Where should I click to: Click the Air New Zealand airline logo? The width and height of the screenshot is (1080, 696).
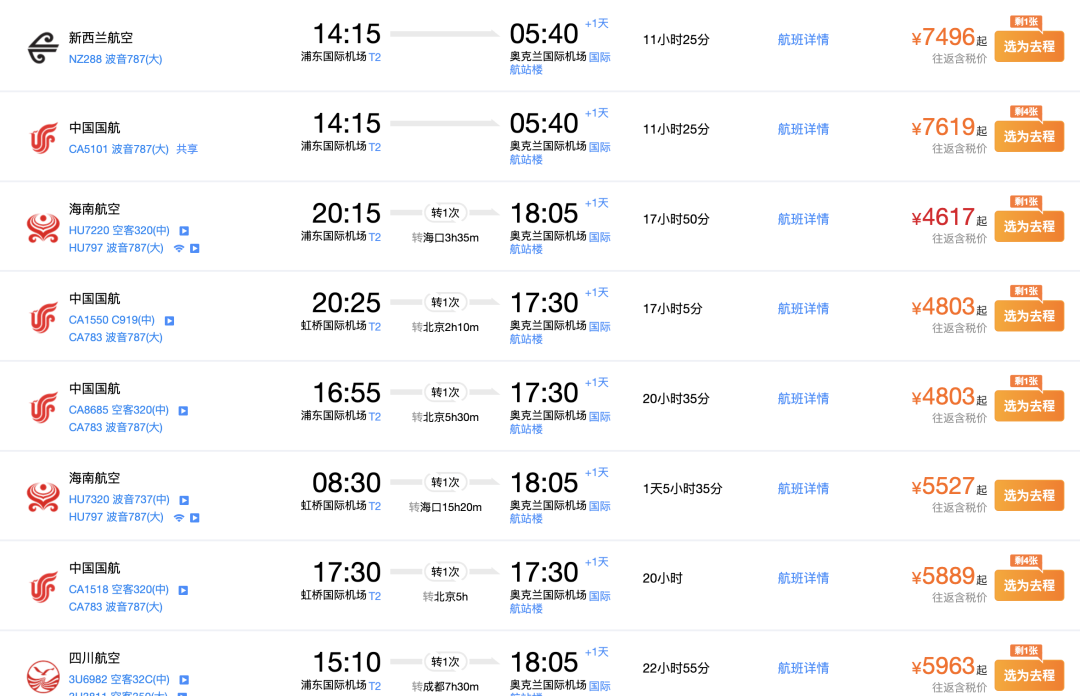coord(43,48)
